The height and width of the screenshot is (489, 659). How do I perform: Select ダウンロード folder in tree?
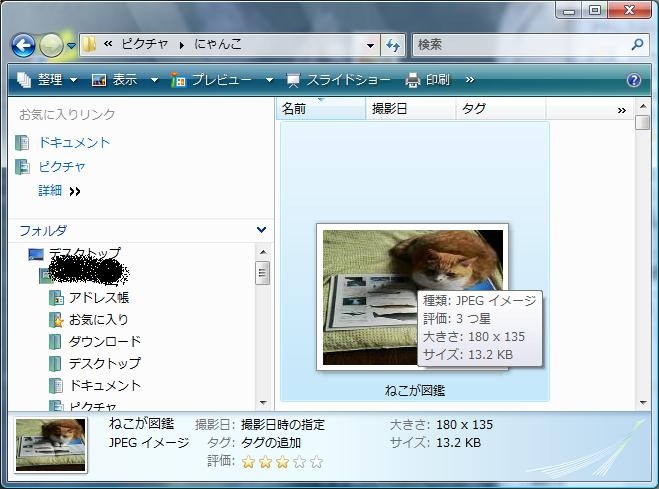tap(105, 342)
